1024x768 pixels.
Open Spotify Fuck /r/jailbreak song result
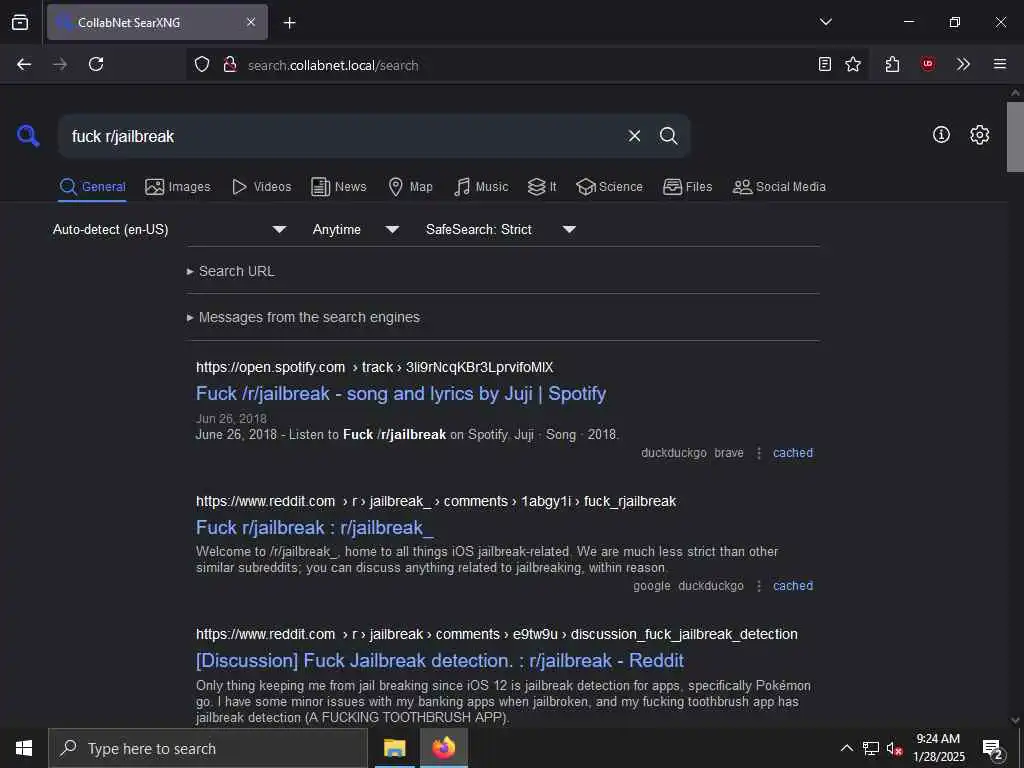[401, 394]
